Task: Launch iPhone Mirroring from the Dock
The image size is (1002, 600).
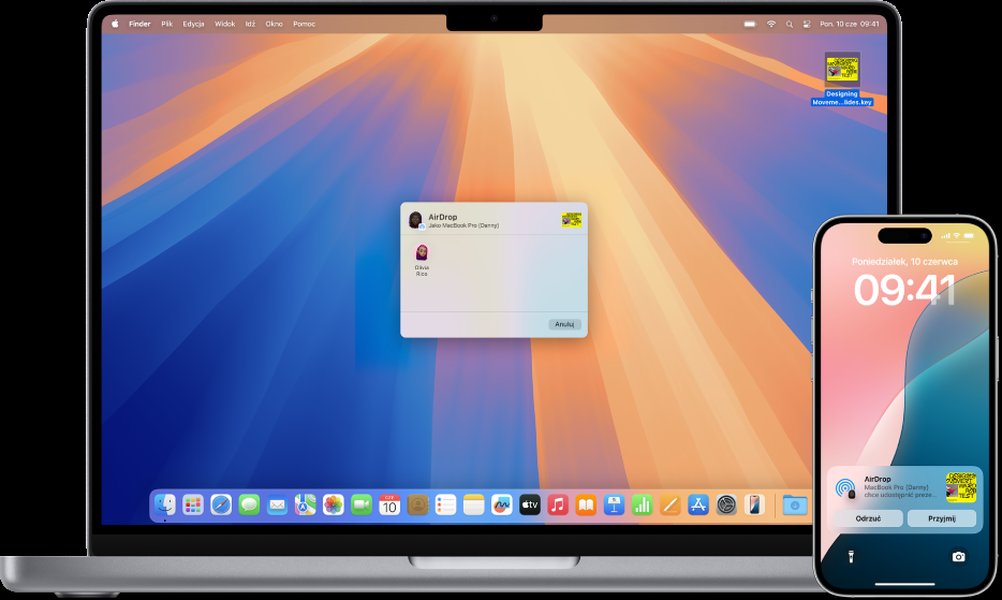Action: coord(755,505)
